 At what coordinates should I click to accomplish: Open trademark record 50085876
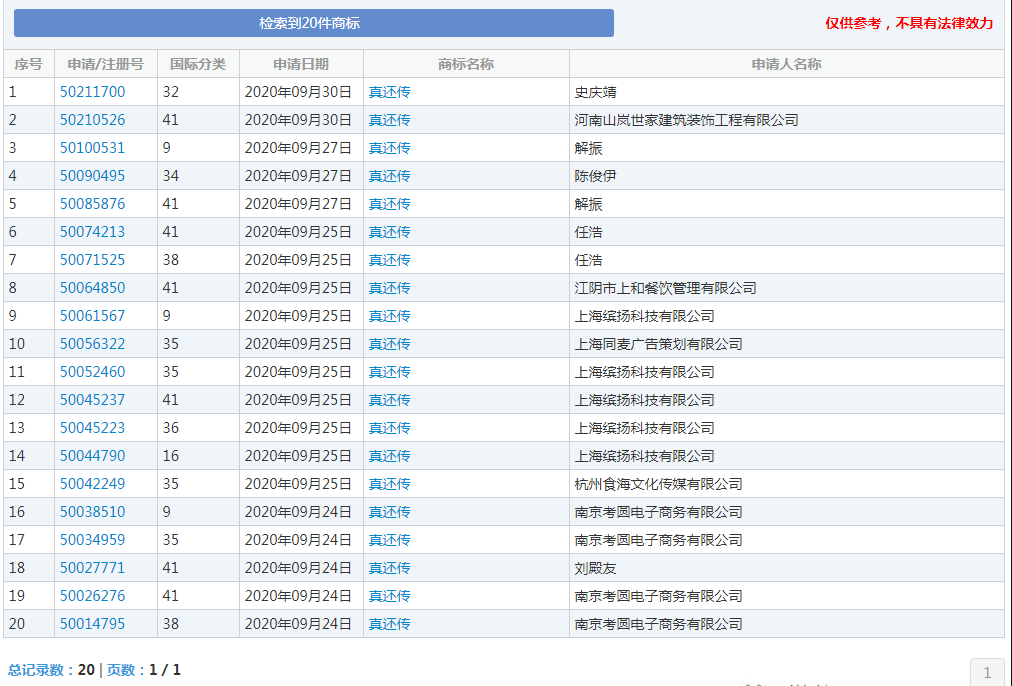click(92, 204)
